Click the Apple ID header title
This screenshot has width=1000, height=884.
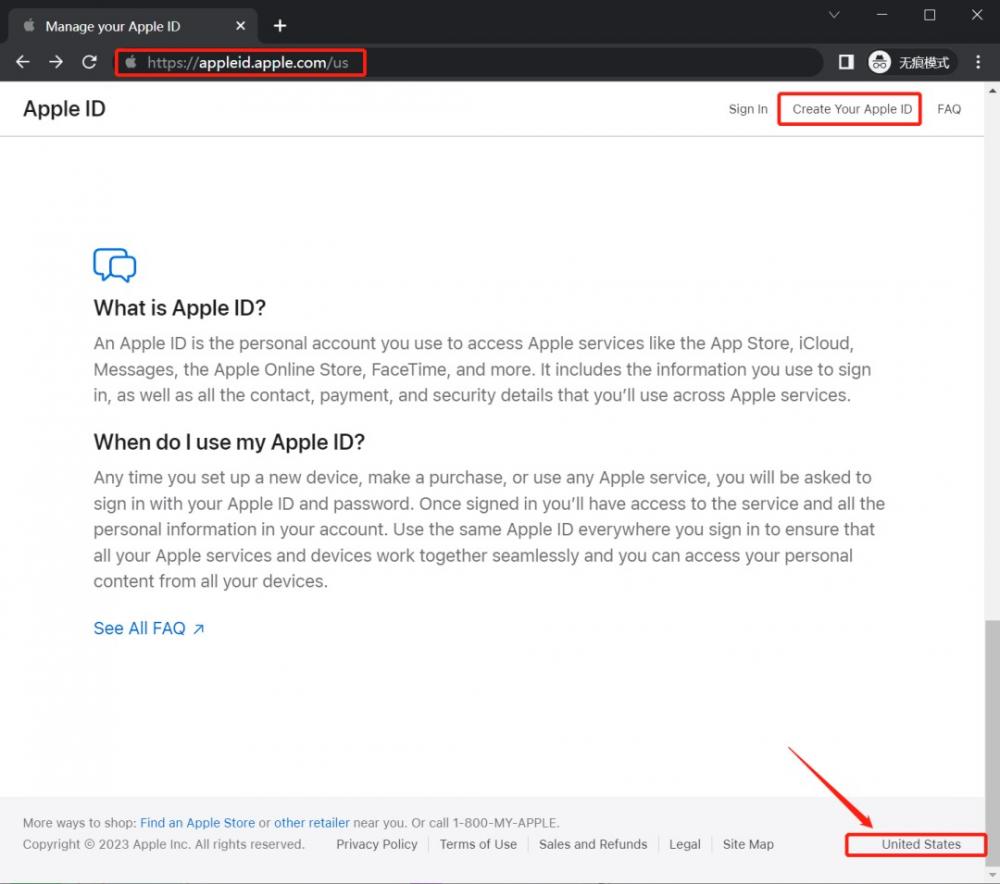[64, 108]
